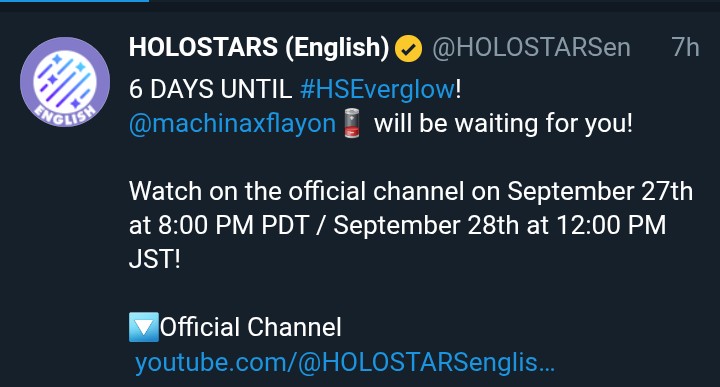Click the blue down-arrow emoji before Official Channel
This screenshot has width=720, height=387.
tap(144, 327)
